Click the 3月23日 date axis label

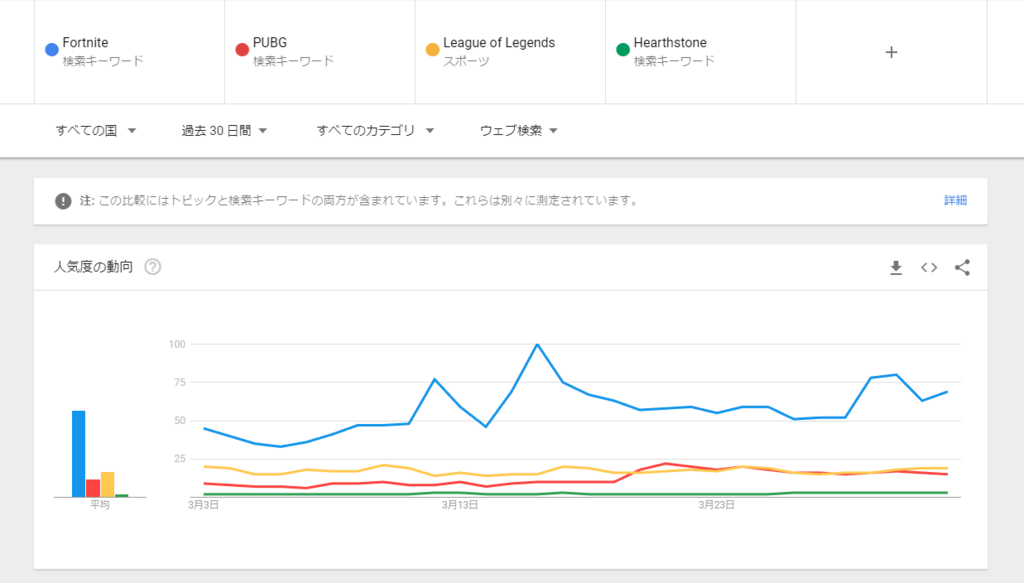[716, 505]
